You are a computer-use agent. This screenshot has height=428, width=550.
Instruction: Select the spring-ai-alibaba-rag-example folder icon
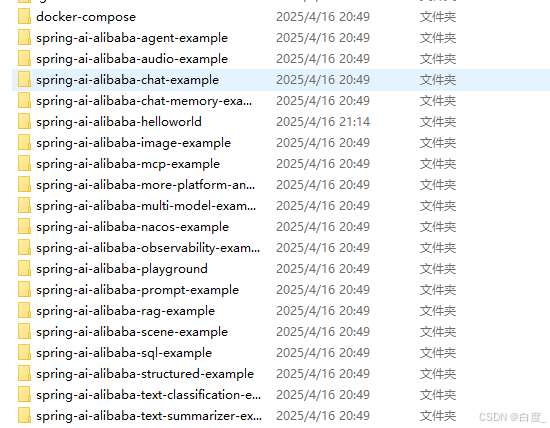coord(24,311)
